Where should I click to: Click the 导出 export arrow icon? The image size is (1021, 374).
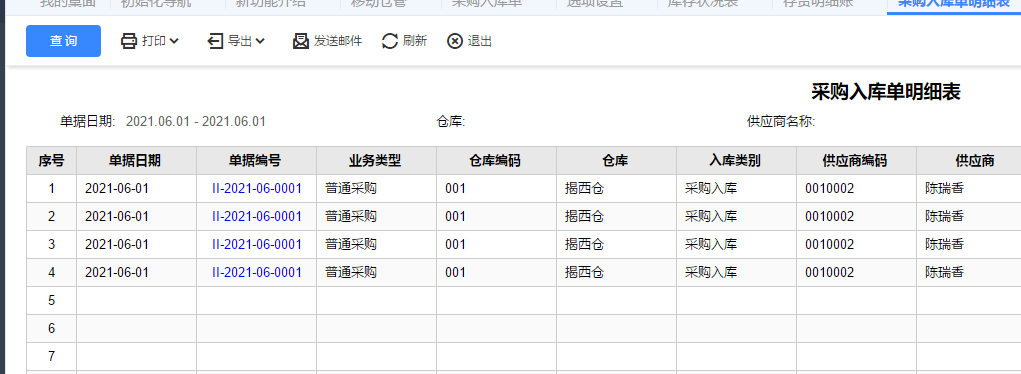(x=216, y=41)
